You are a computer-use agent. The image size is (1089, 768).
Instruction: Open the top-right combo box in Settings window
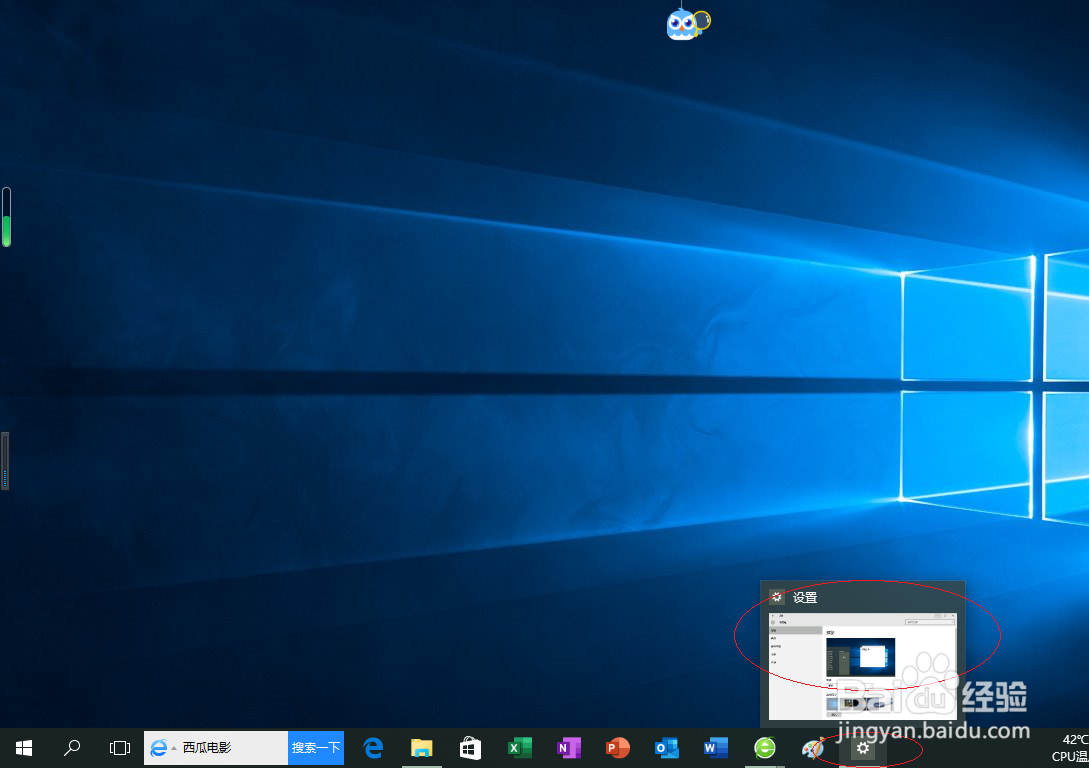[930, 621]
